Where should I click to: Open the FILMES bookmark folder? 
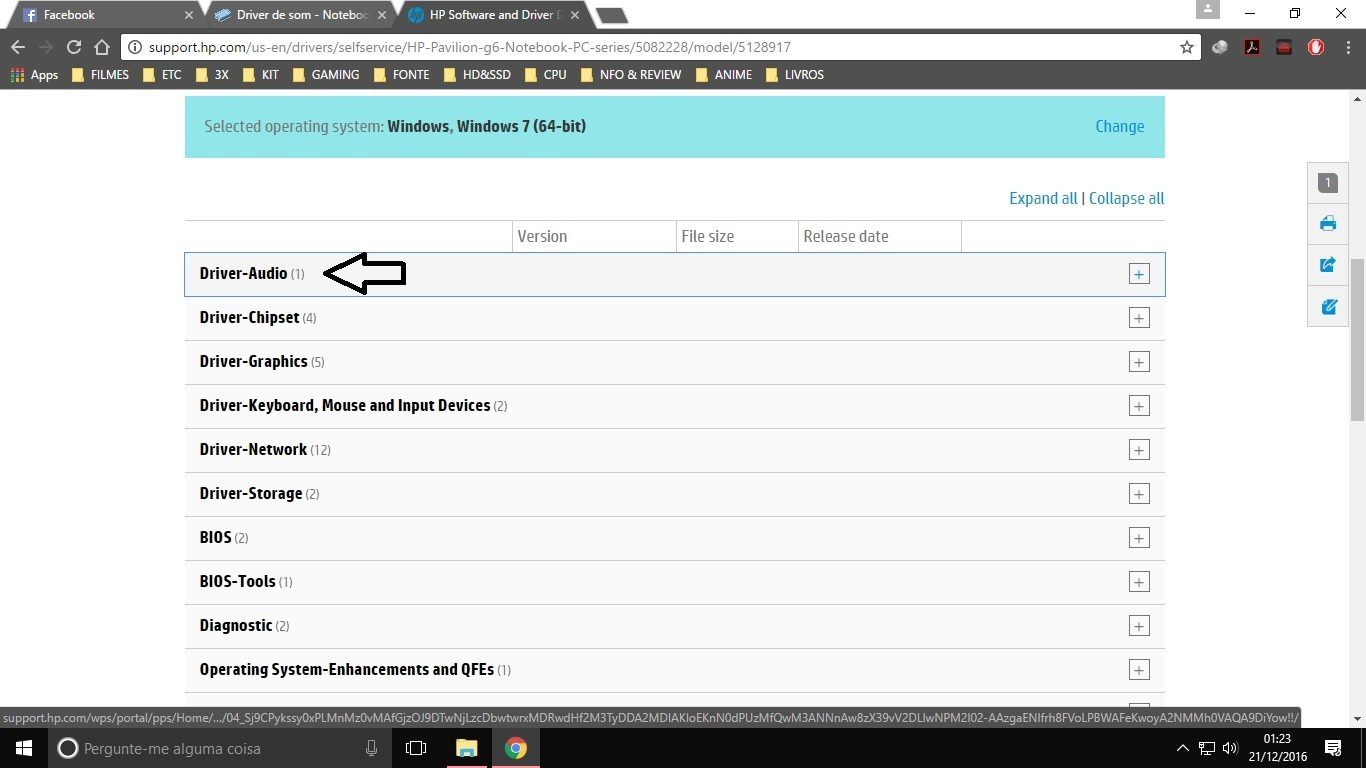pyautogui.click(x=100, y=75)
